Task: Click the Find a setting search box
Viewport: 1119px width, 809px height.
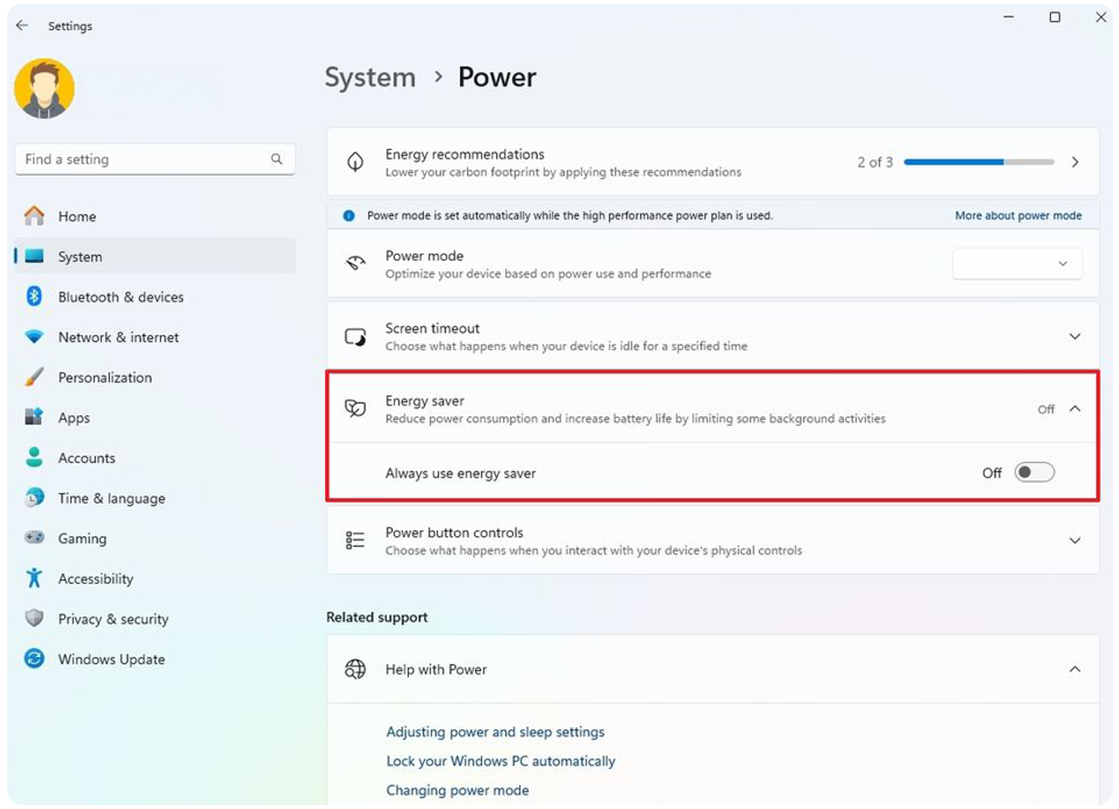Action: click(x=140, y=159)
